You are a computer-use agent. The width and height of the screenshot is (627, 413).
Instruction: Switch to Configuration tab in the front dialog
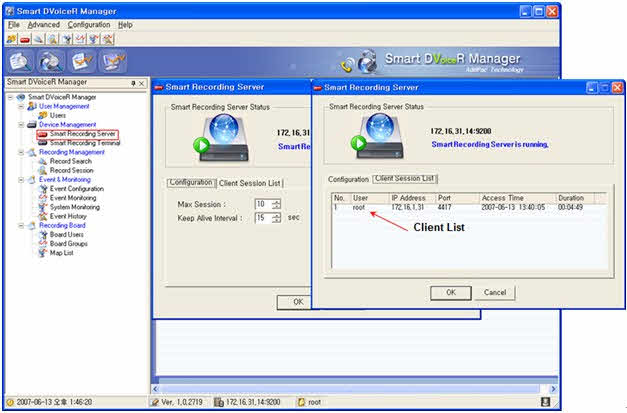[x=349, y=179]
